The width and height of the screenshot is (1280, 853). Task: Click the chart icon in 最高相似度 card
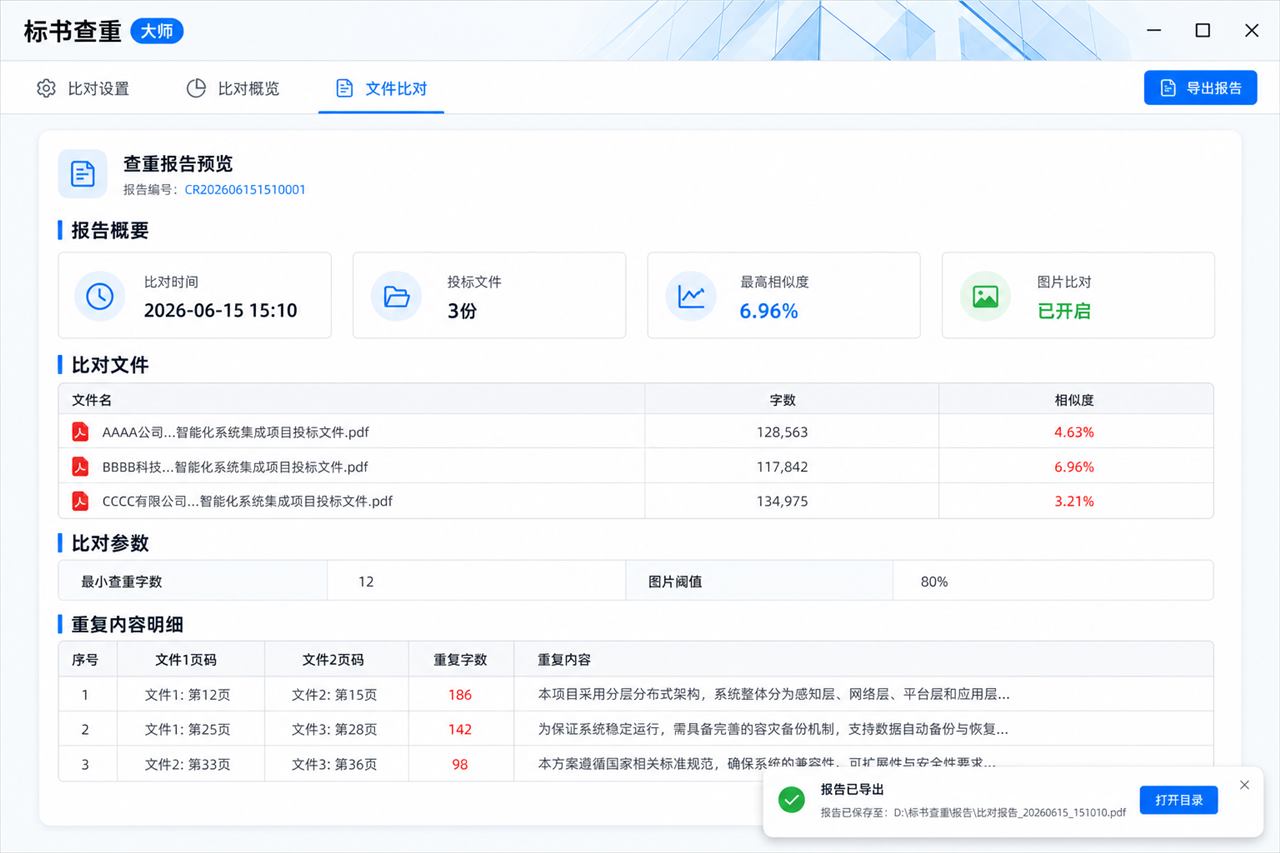click(x=691, y=296)
